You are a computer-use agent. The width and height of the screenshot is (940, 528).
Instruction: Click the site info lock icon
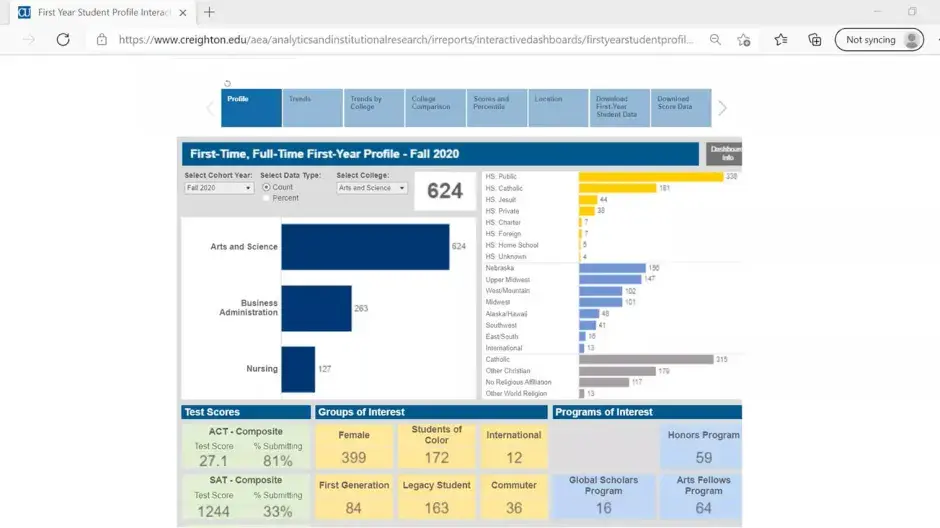(x=101, y=40)
